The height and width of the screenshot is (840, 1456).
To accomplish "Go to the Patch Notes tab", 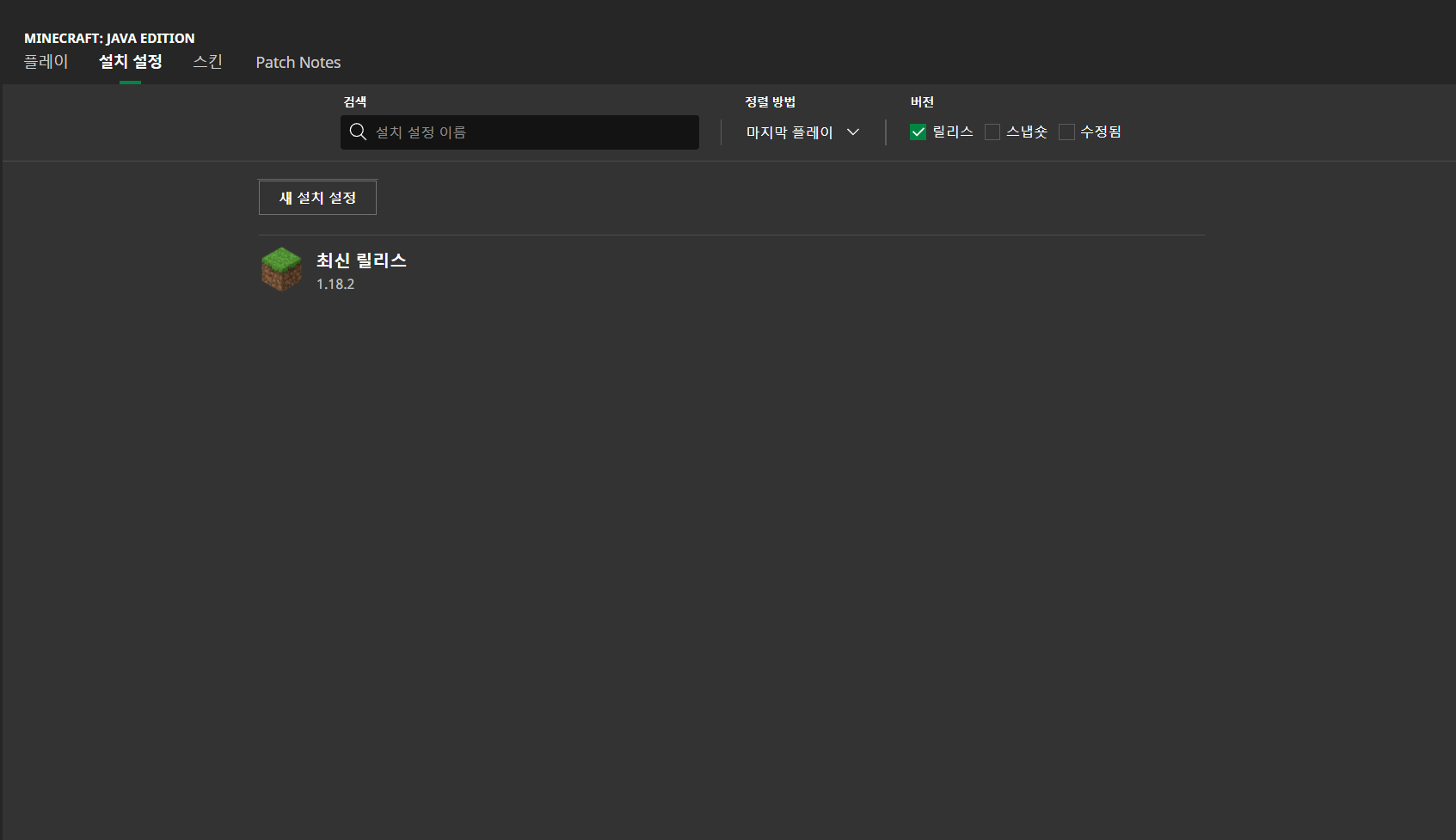I will coord(298,62).
